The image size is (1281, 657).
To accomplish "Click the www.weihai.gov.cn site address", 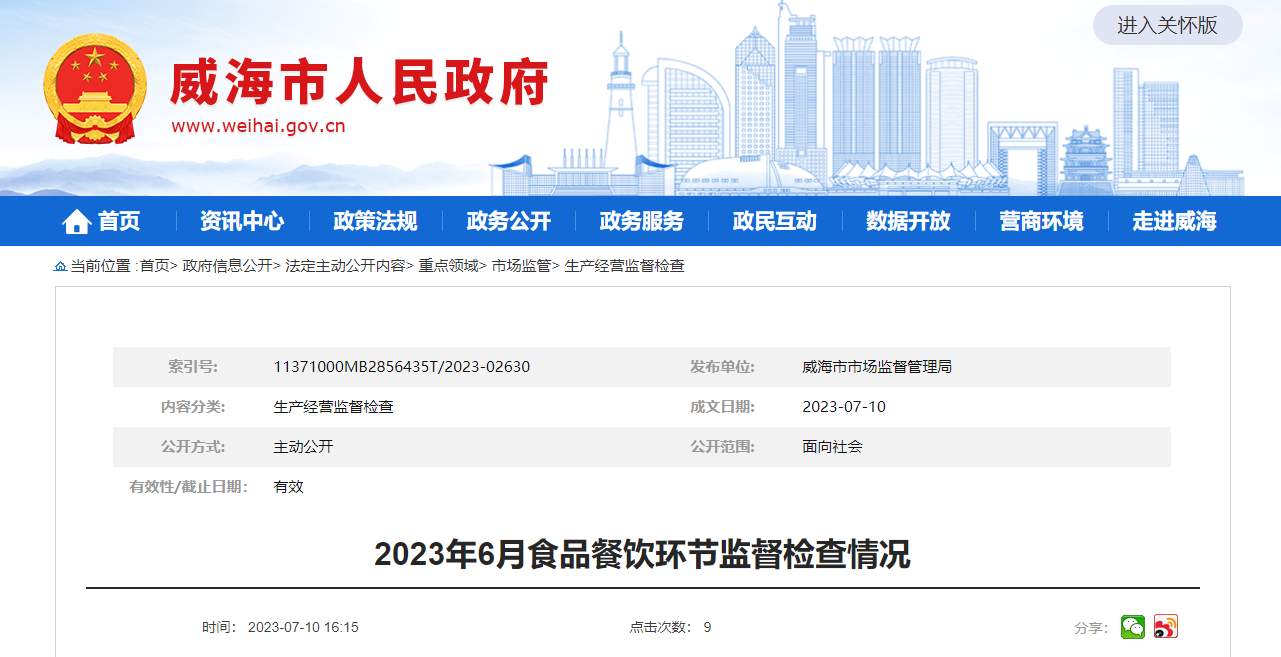I will (x=258, y=126).
